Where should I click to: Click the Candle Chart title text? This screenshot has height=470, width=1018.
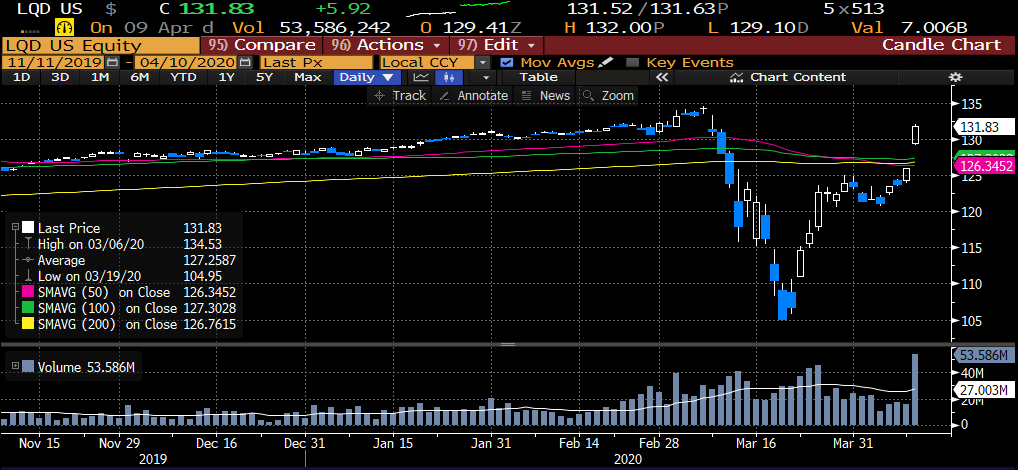click(x=941, y=45)
